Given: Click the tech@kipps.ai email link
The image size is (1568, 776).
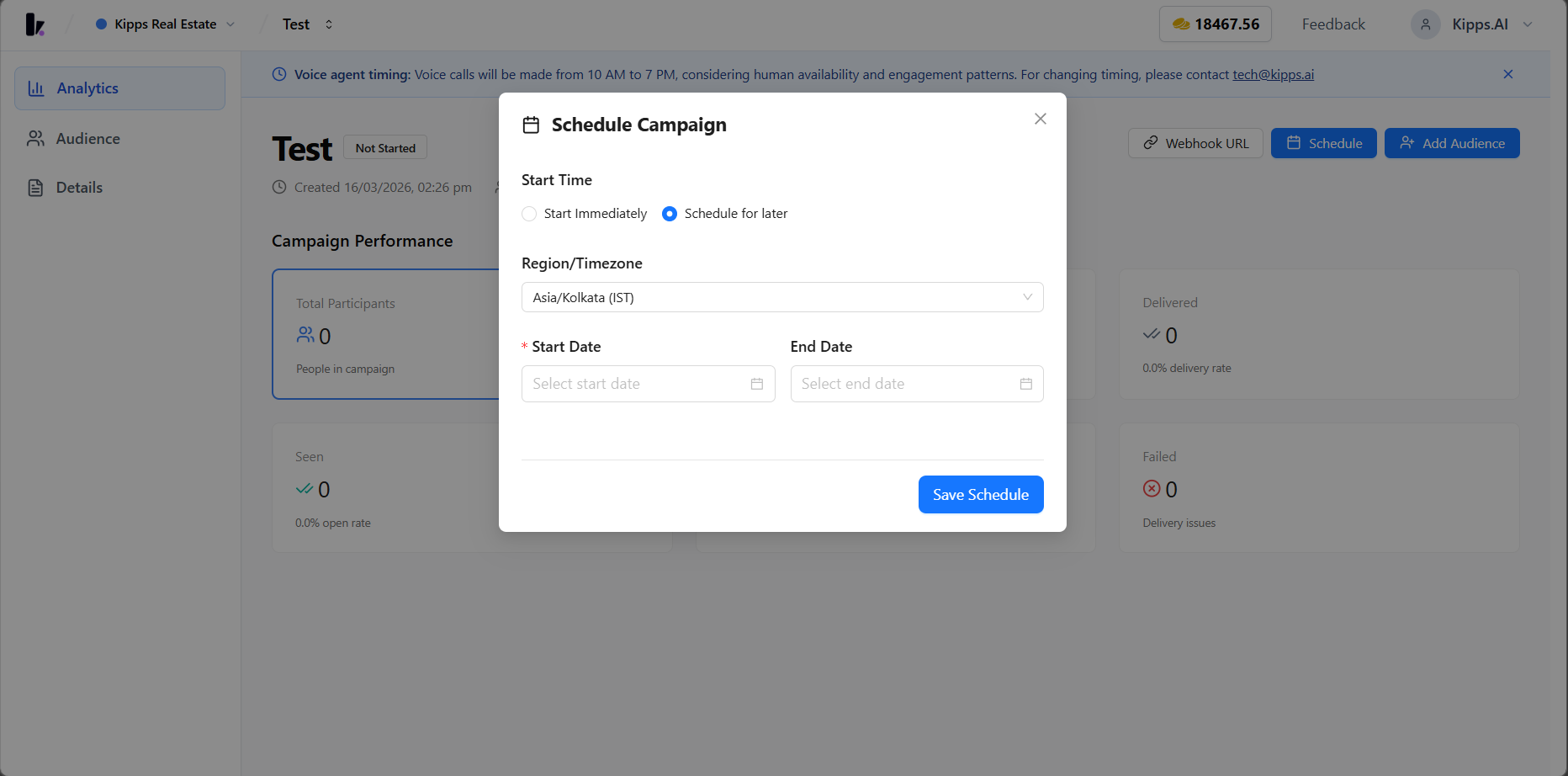Looking at the screenshot, I should 1274,74.
